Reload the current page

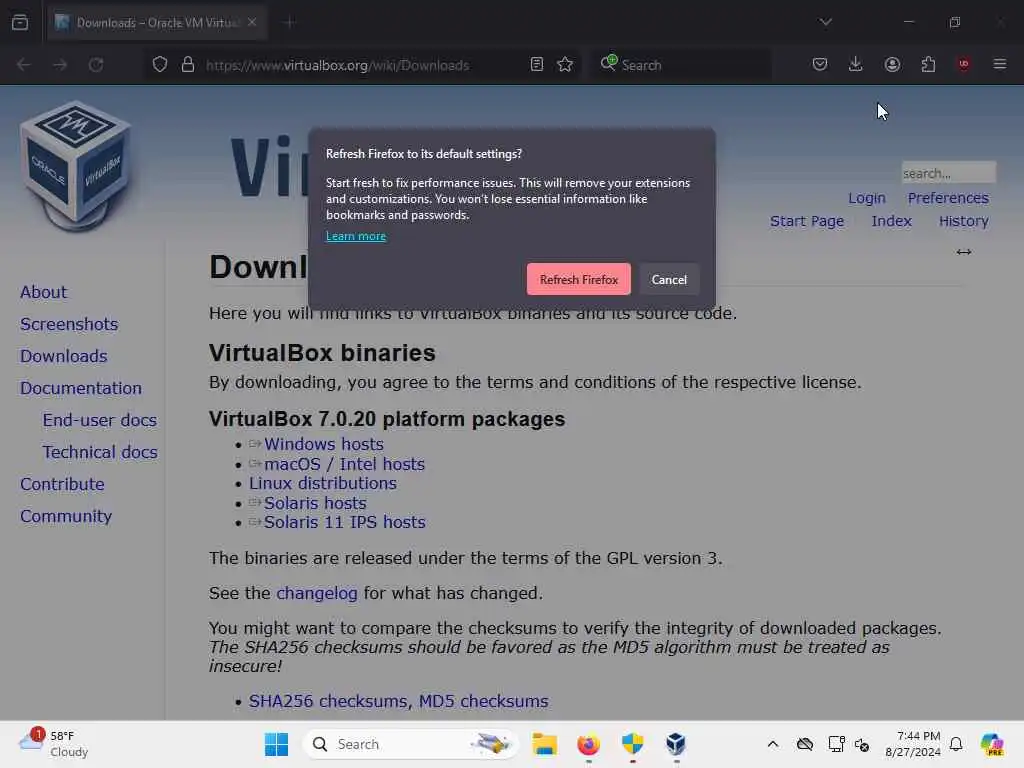point(96,65)
